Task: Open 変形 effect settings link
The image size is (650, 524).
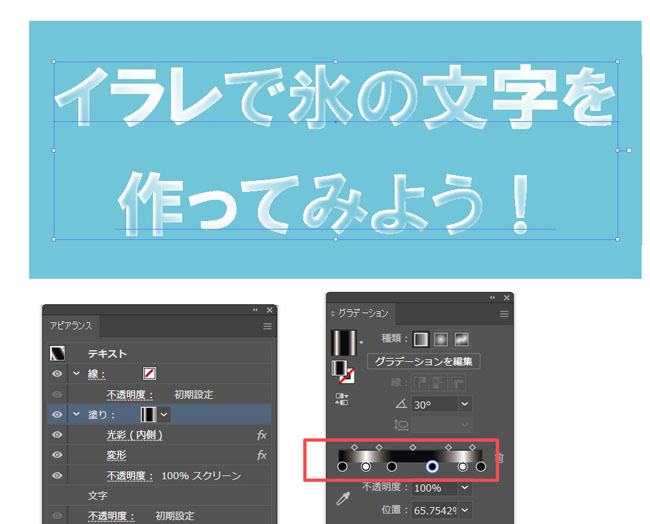Action: tap(116, 455)
